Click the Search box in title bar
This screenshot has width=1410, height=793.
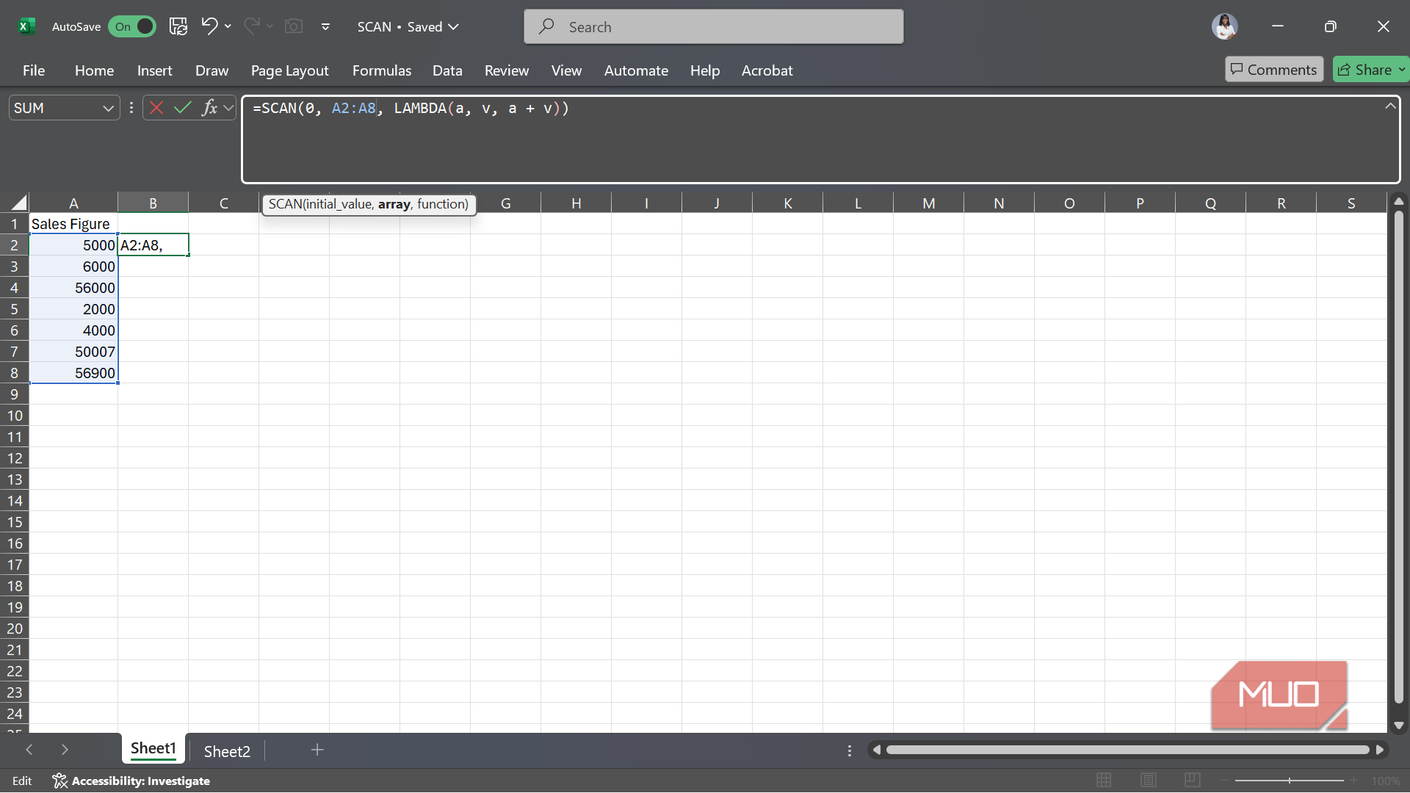(714, 27)
